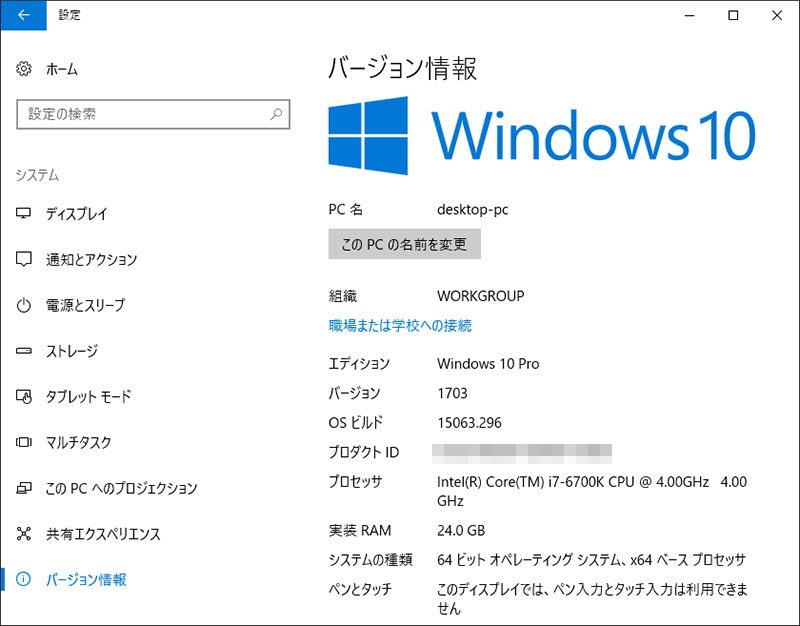Click the タブレット モード icon
800x626 pixels.
pyautogui.click(x=23, y=396)
